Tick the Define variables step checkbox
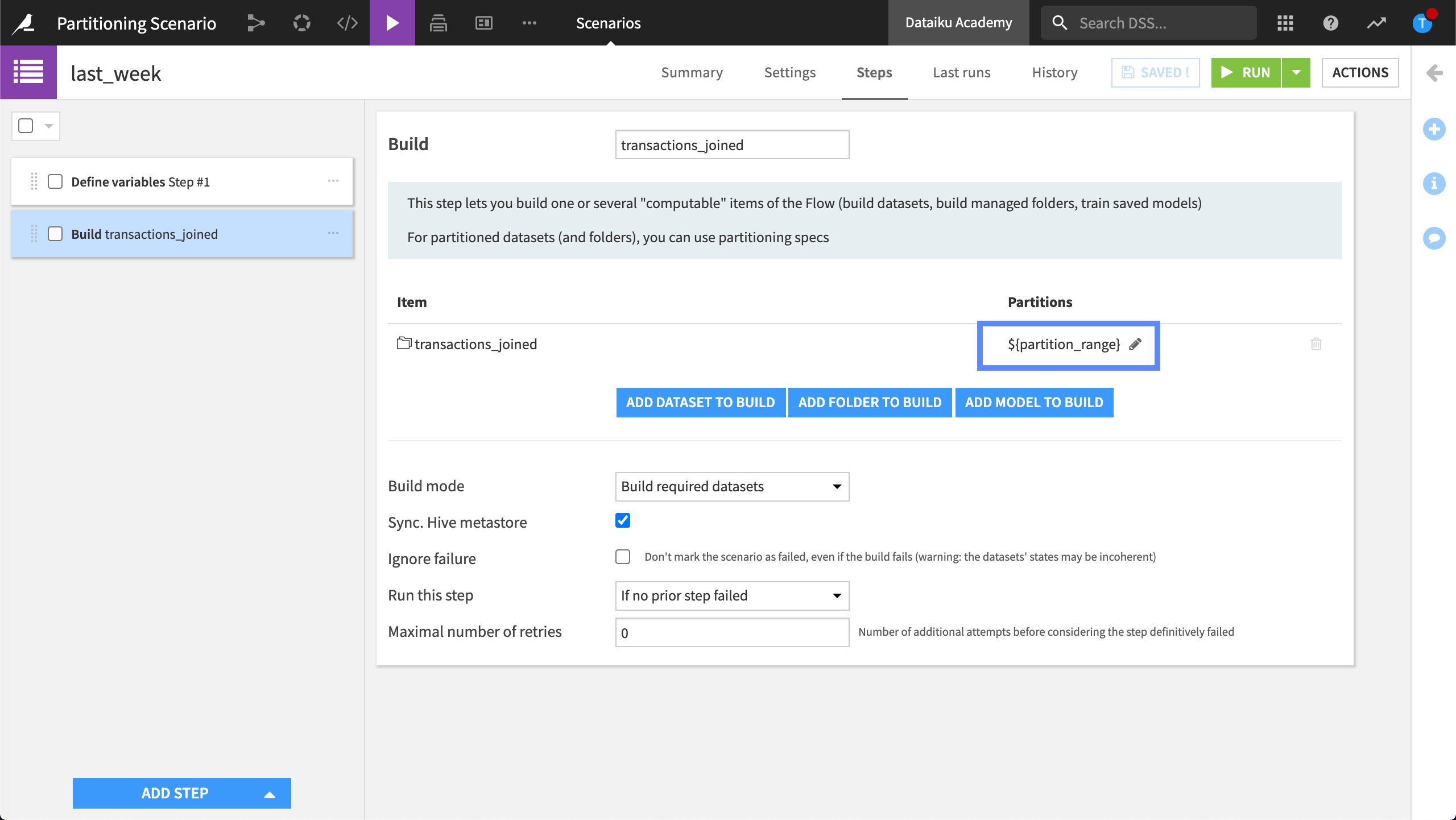The image size is (1456, 820). 55,182
